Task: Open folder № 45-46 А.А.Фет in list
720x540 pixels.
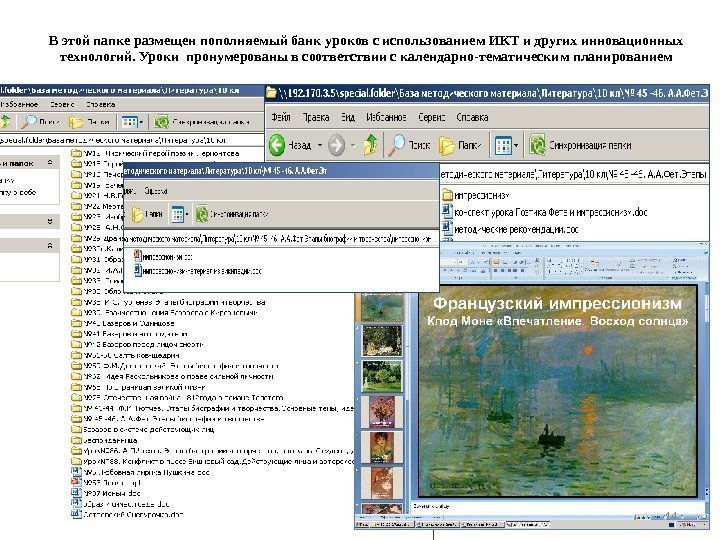Action: 168,419
